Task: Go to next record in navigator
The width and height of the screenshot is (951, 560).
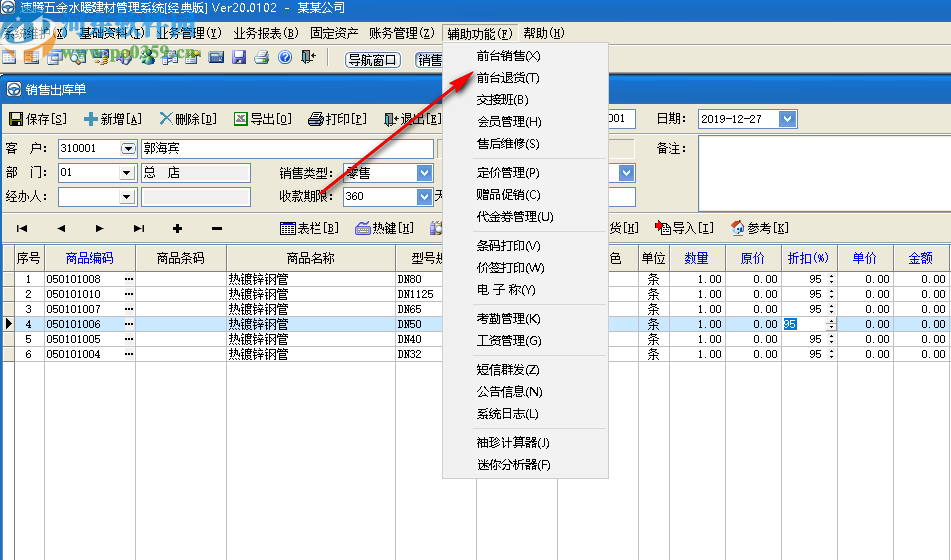Action: pos(99,228)
